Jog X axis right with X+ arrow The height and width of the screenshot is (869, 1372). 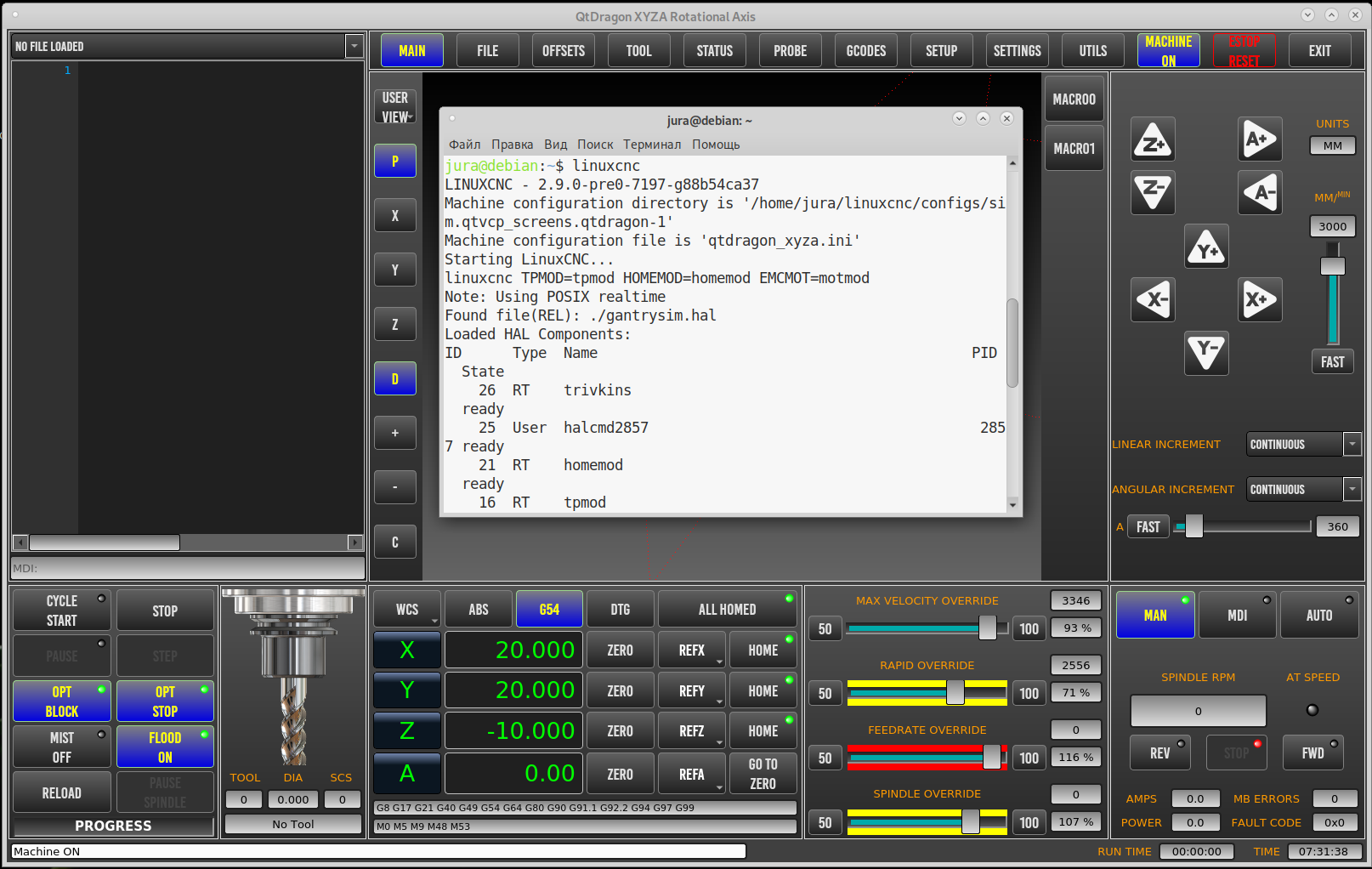pos(1260,299)
